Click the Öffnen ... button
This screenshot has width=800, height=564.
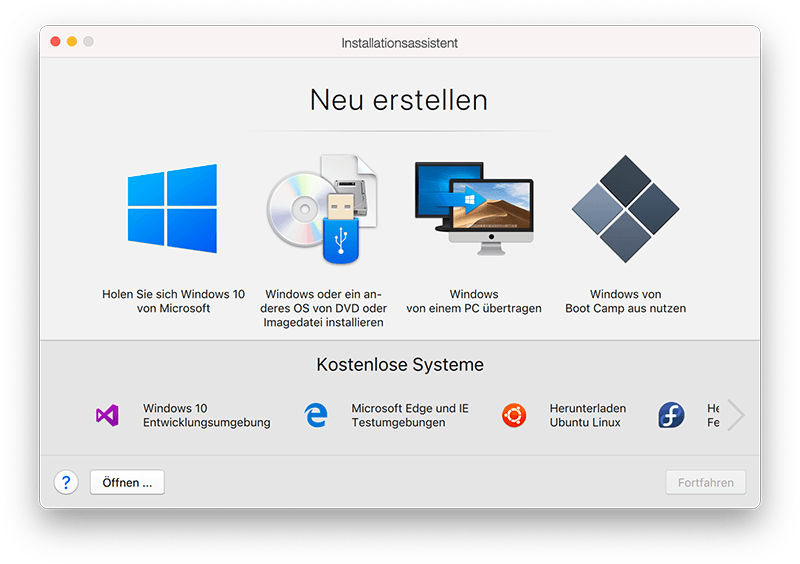point(127,482)
